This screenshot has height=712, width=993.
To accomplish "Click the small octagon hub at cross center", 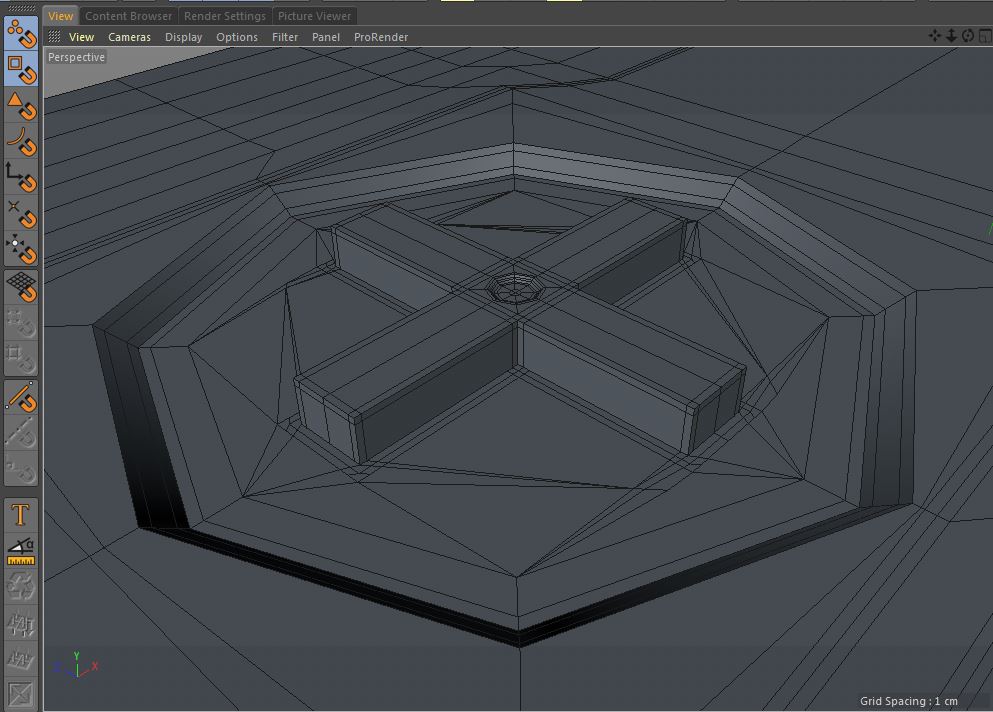I will coord(516,289).
